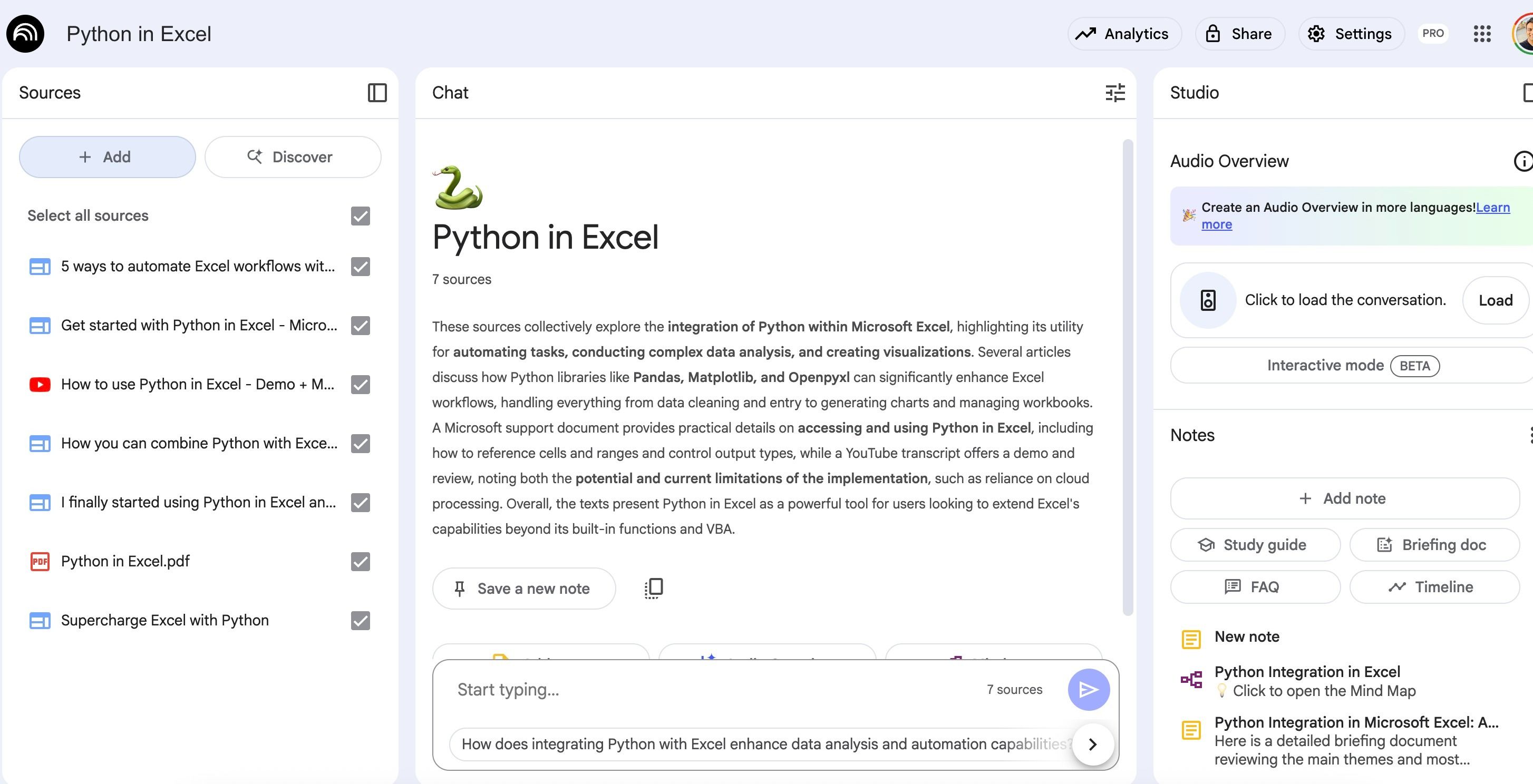This screenshot has height=784, width=1533.
Task: Show next suggested question chevron
Action: coord(1093,744)
